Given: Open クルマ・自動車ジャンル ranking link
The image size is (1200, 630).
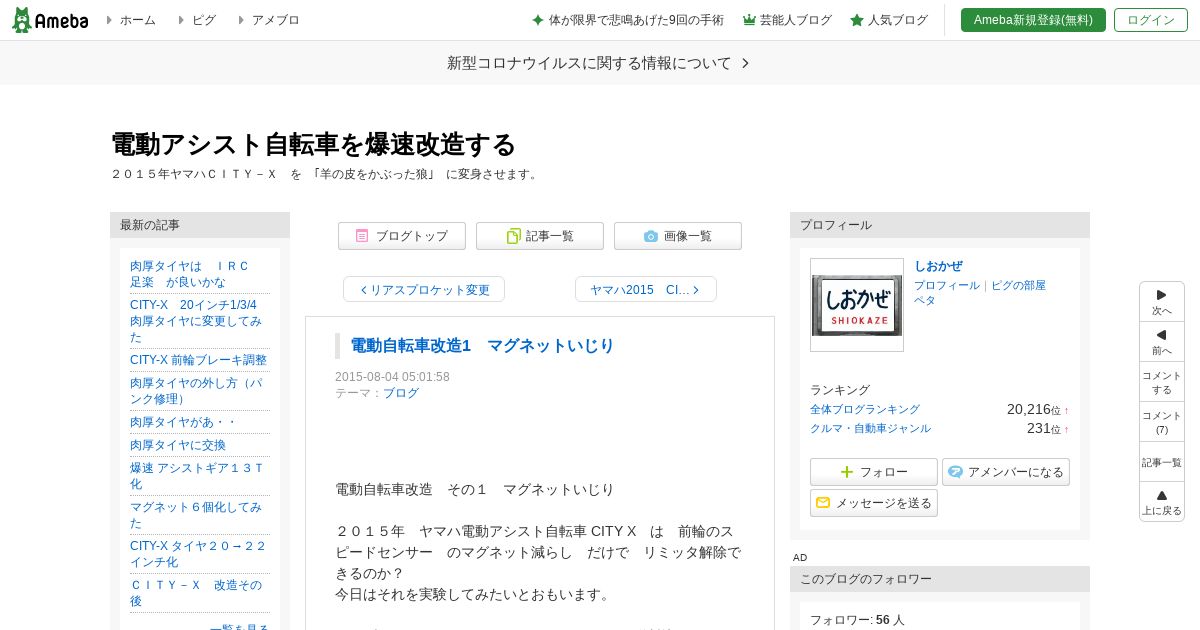Looking at the screenshot, I should [870, 428].
